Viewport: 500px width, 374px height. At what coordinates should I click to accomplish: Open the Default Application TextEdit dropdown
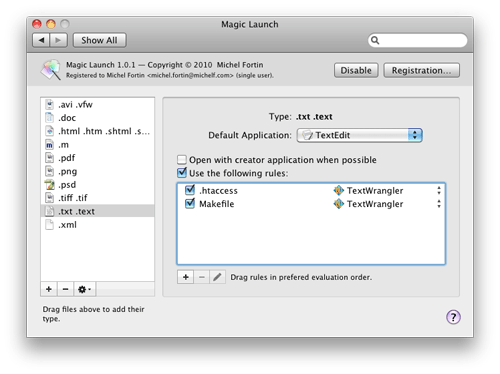pos(360,135)
